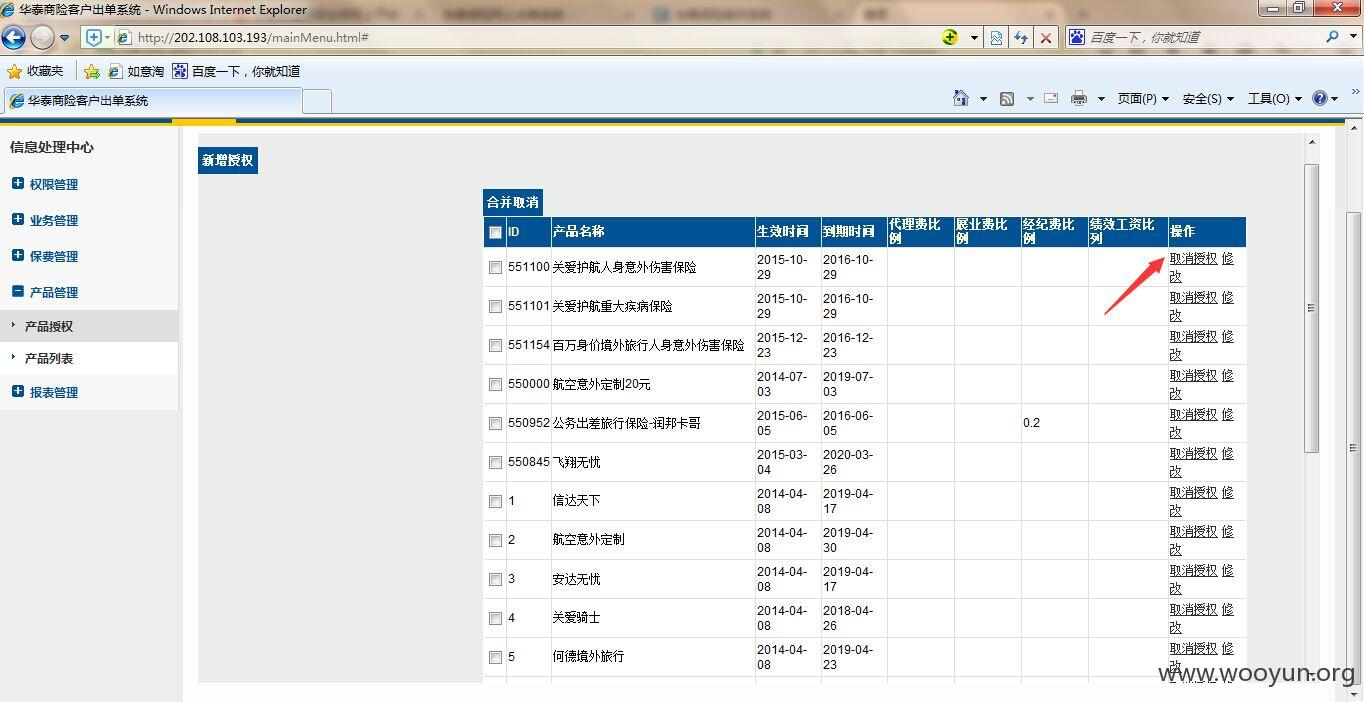Click the 0.2 经纪费比例 cell value
This screenshot has width=1364, height=702.
[x=1031, y=423]
